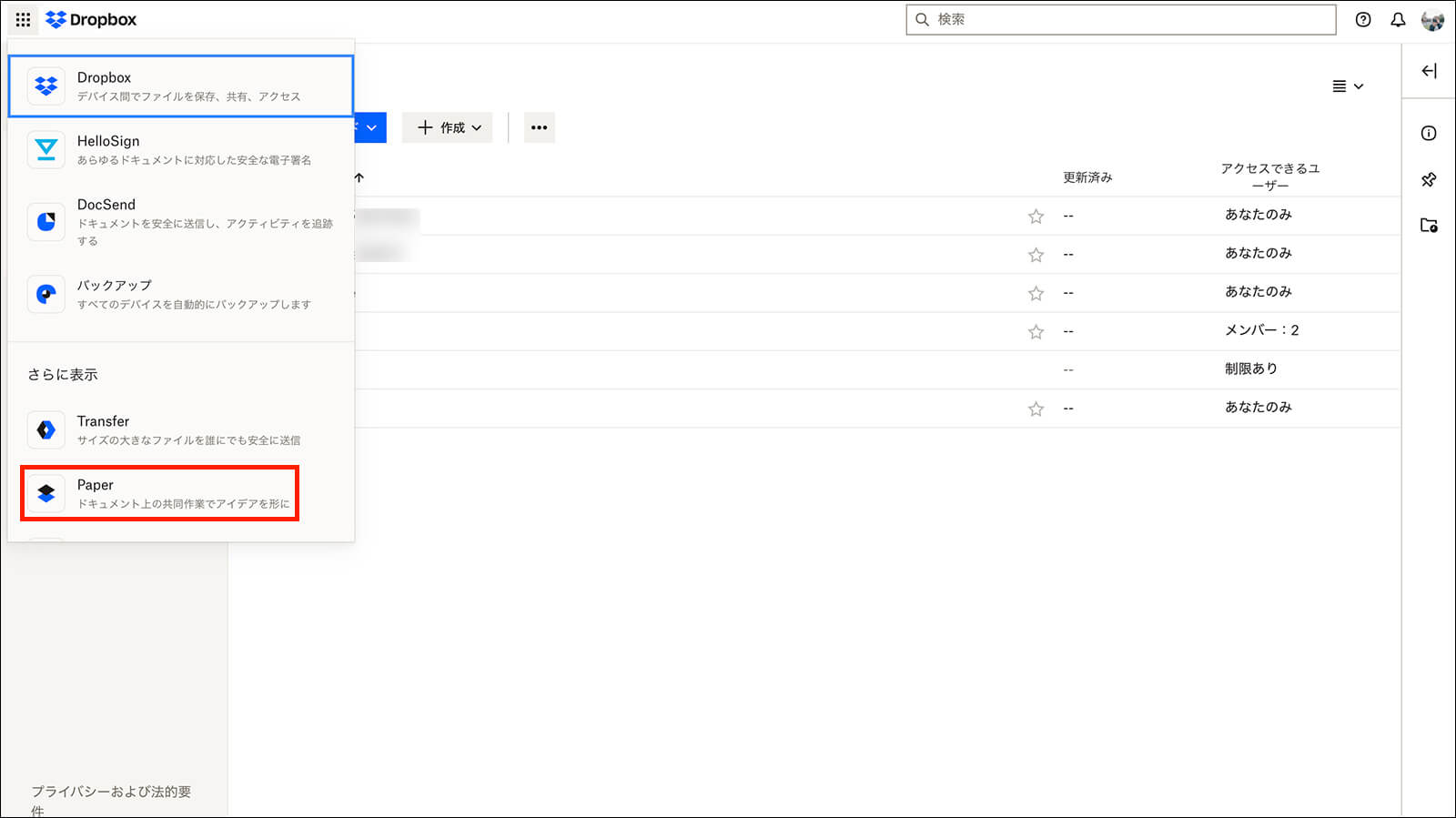The width and height of the screenshot is (1456, 818).
Task: Click the backup app icon
Action: click(x=45, y=294)
